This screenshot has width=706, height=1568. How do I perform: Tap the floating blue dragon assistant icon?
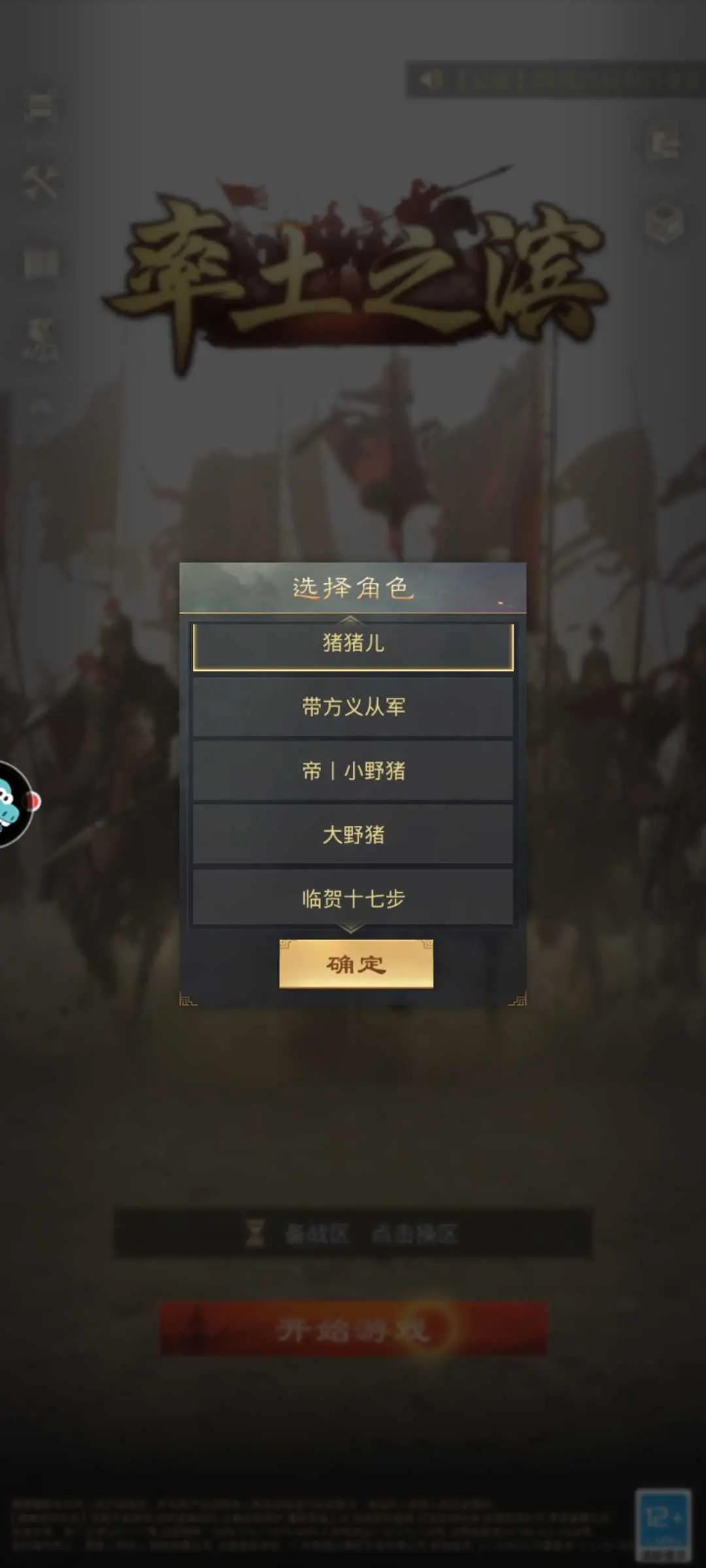point(14,804)
